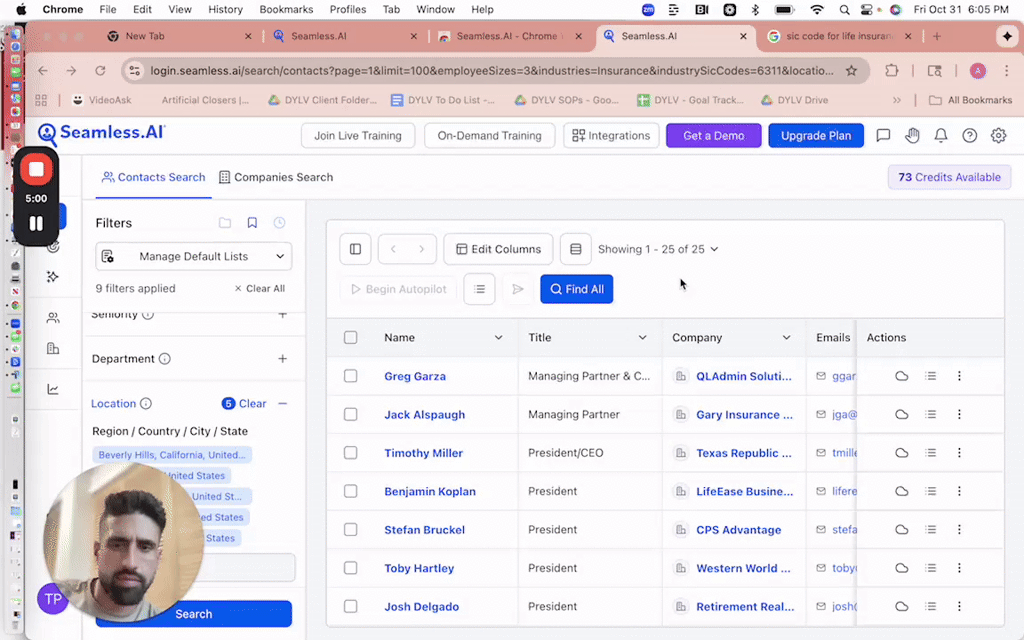Collapse the Location filter section
This screenshot has width=1024, height=640.
(x=282, y=404)
